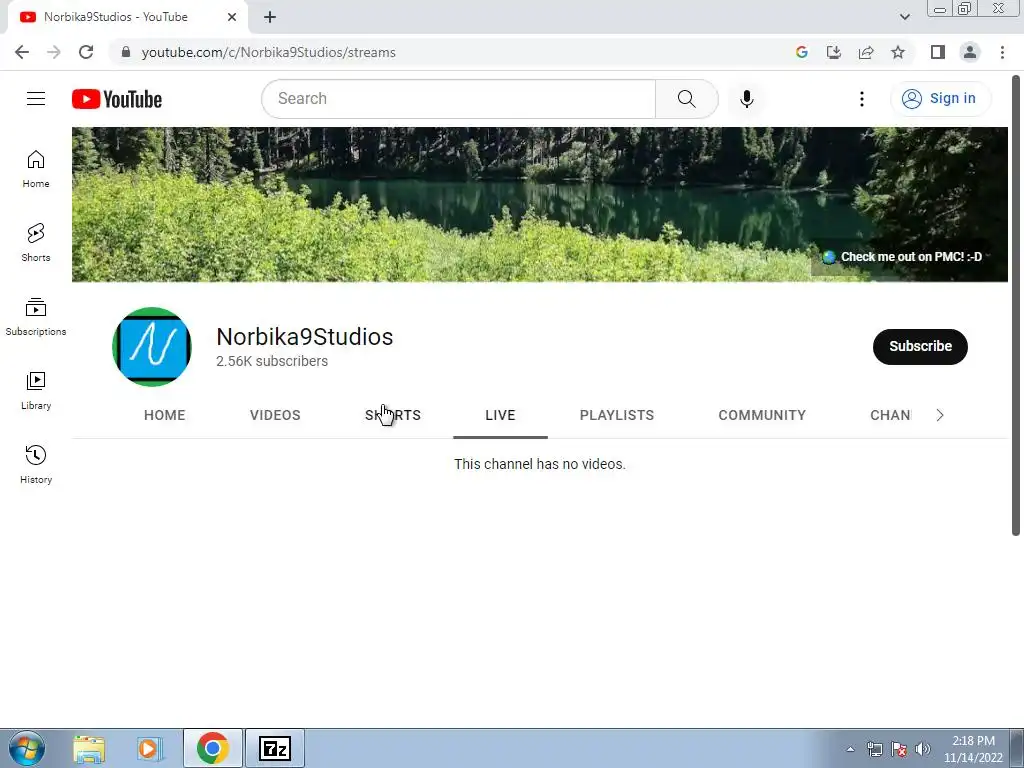Start voice search with the microphone icon
1024x768 pixels.
(x=746, y=99)
